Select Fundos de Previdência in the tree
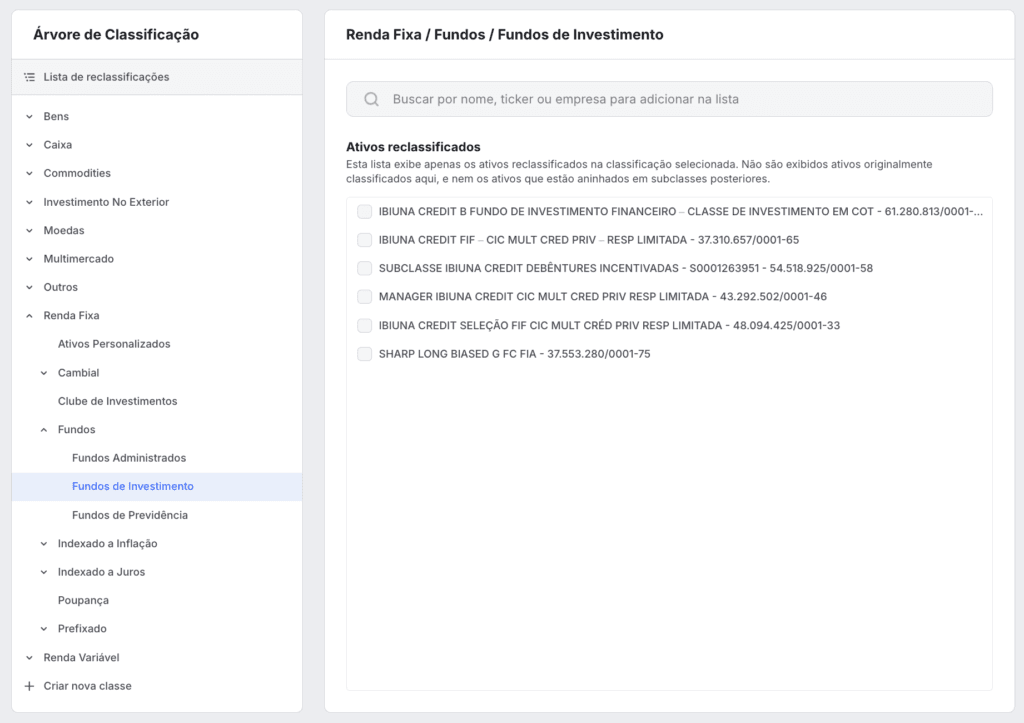The width and height of the screenshot is (1024, 723). [130, 515]
